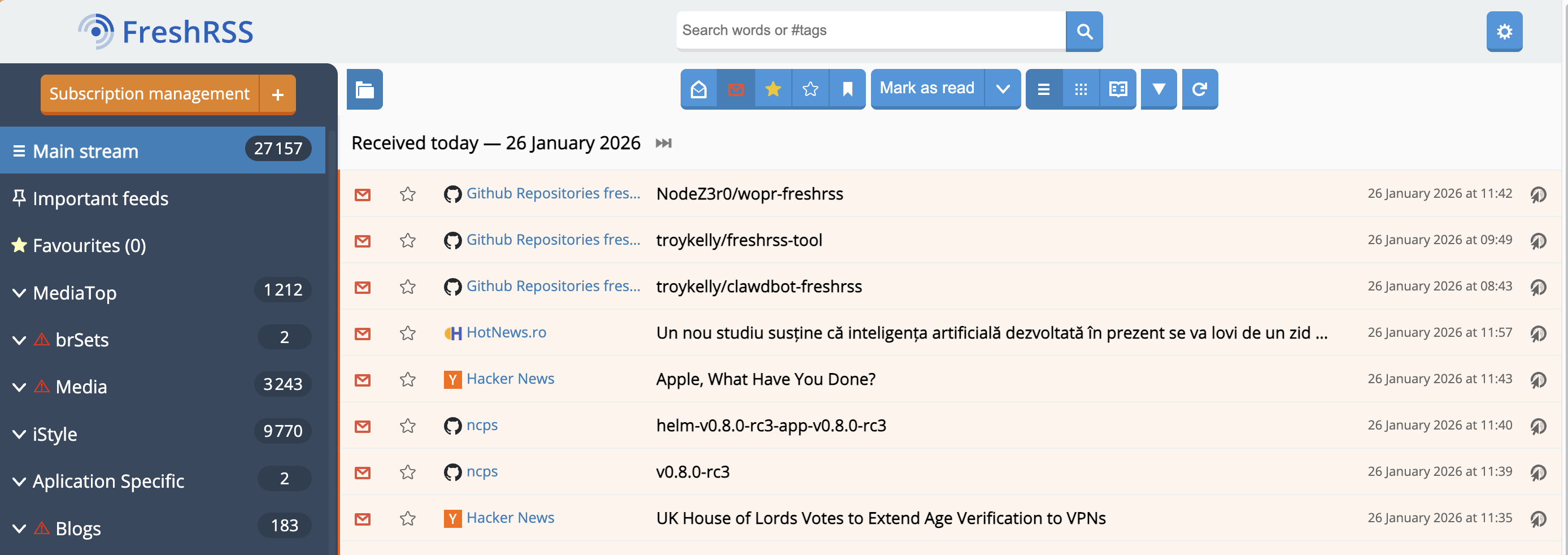The image size is (1568, 555).
Task: Refresh the feeds with the reload icon
Action: (1199, 89)
